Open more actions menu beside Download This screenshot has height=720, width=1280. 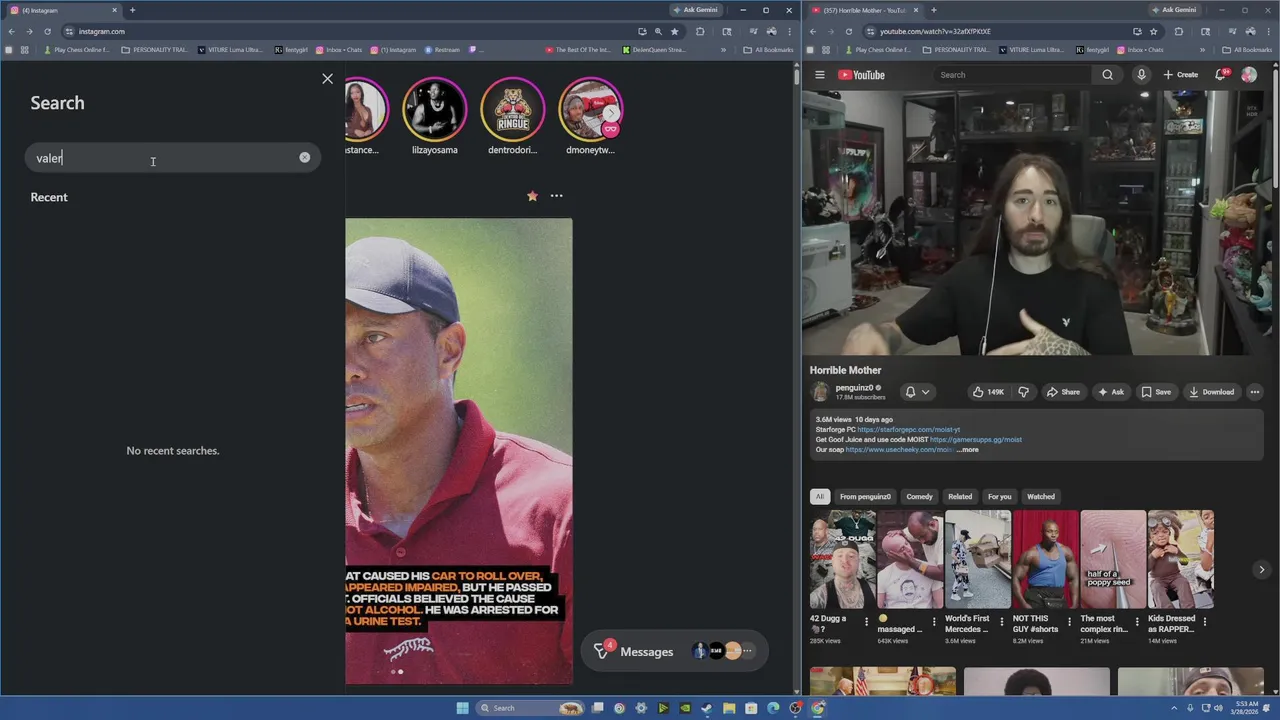pyautogui.click(x=1255, y=392)
